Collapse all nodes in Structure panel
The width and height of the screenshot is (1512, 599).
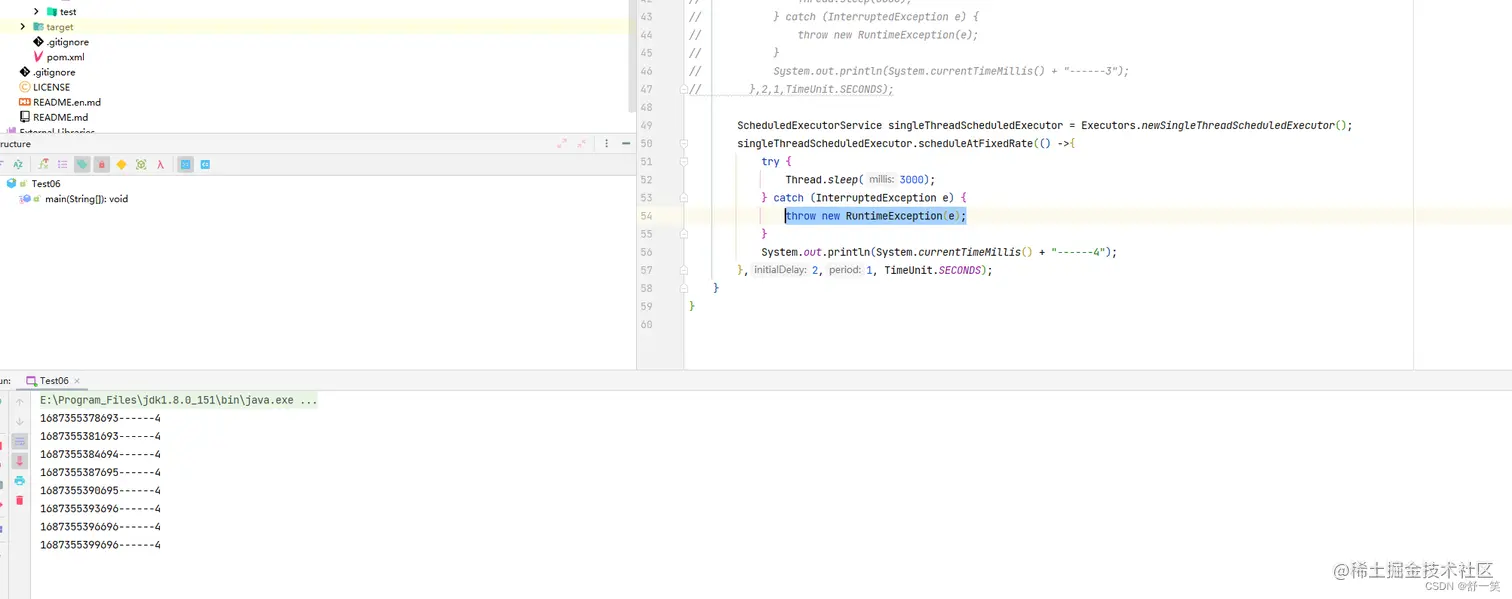(582, 144)
